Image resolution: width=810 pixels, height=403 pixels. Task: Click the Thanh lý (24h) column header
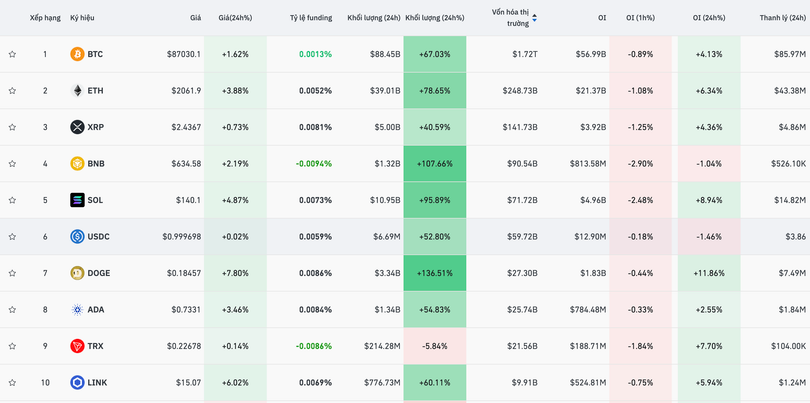click(782, 18)
